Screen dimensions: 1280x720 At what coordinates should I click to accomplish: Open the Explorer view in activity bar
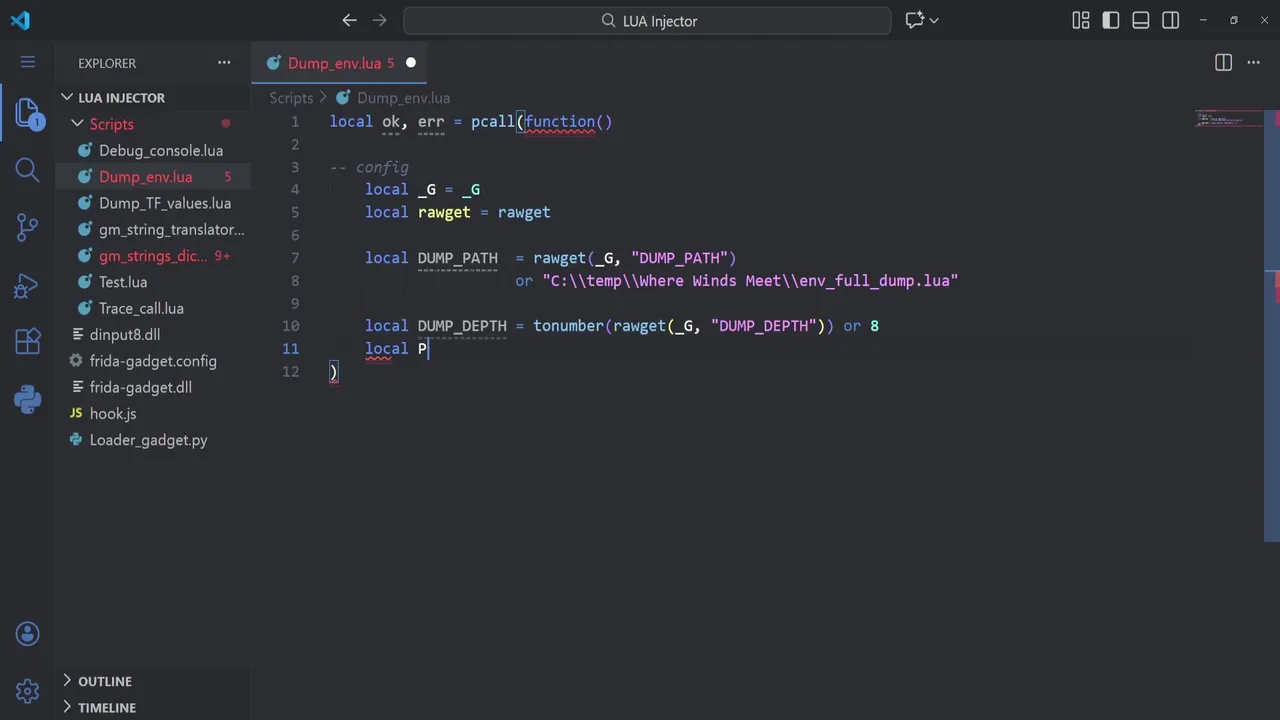[x=28, y=113]
